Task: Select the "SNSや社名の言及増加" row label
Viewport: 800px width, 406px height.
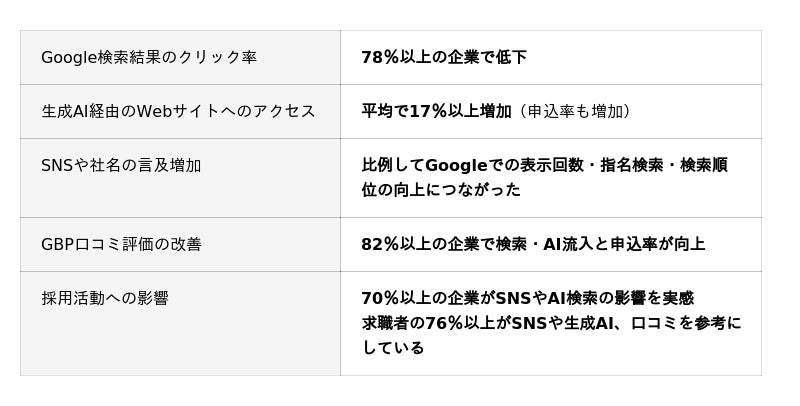Action: pos(121,165)
